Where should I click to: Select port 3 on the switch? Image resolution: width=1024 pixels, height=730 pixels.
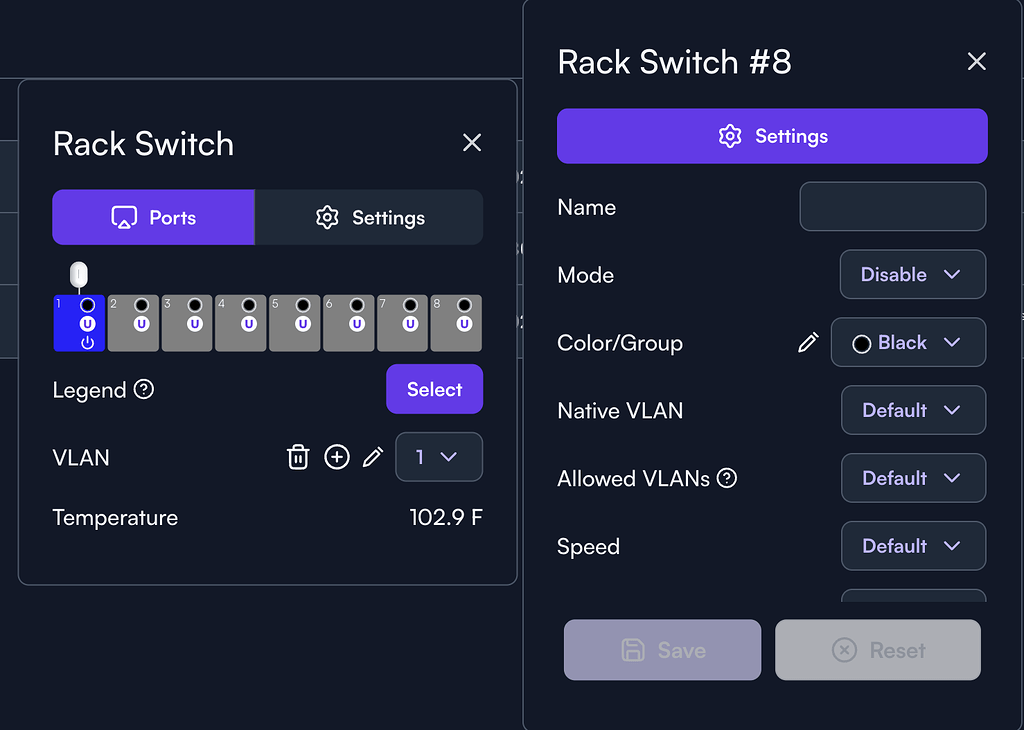point(187,322)
